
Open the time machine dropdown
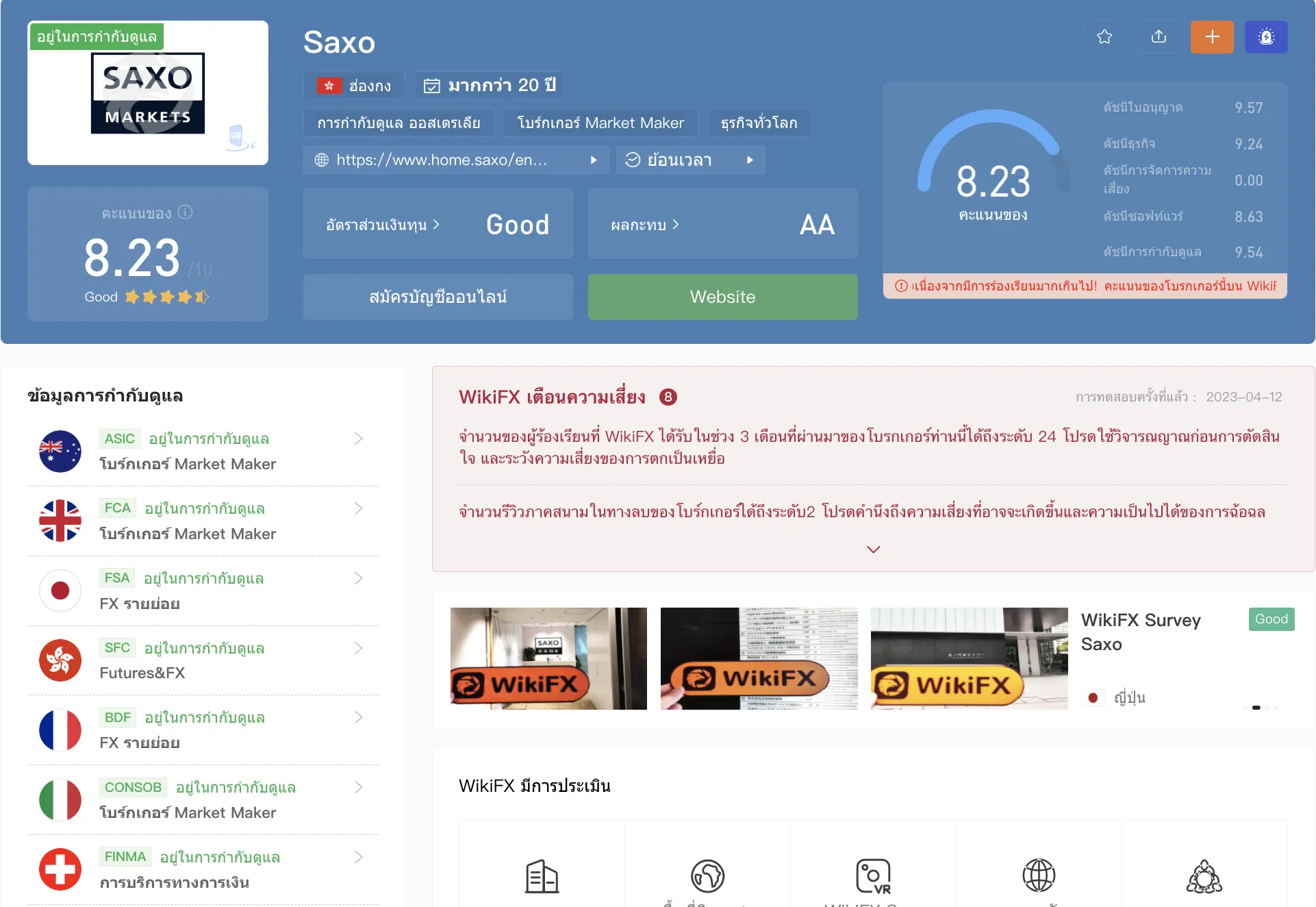tap(690, 160)
